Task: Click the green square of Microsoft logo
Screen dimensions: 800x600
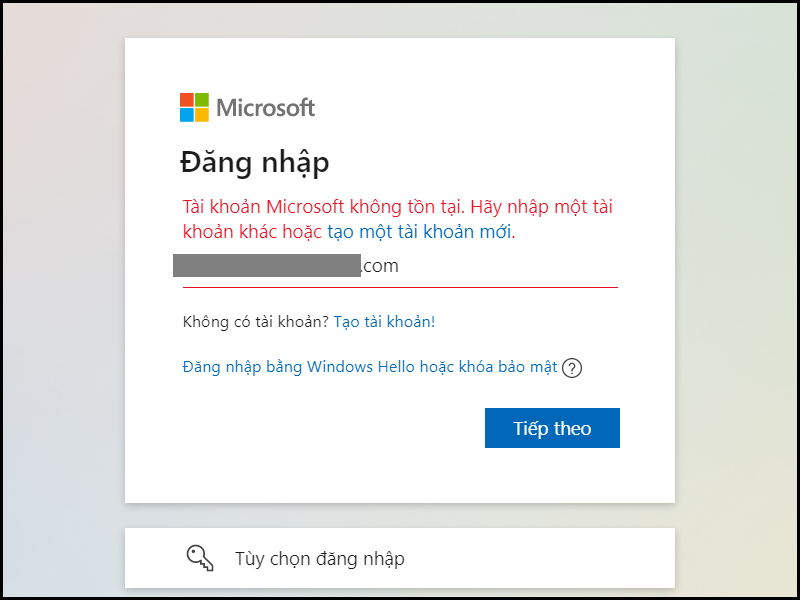Action: pos(202,100)
